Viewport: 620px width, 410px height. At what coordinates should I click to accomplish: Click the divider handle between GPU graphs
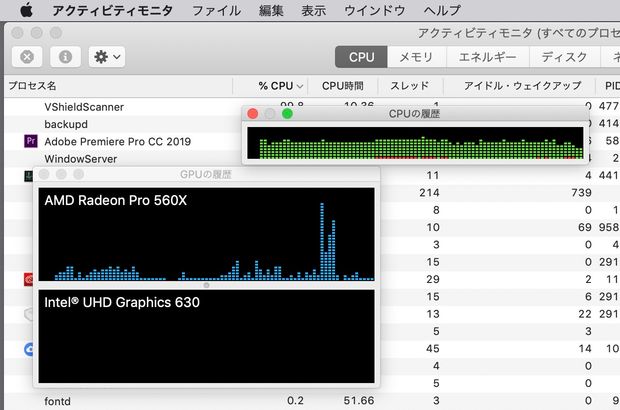click(206, 285)
